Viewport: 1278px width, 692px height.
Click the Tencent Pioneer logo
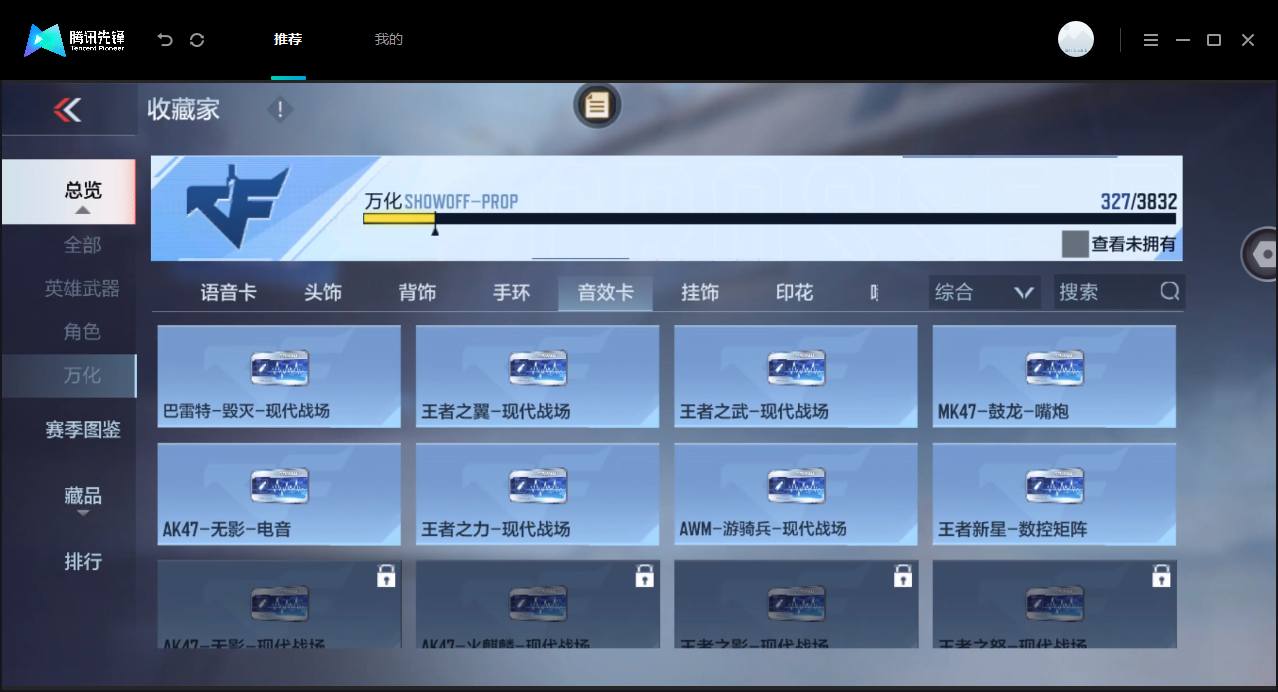[75, 40]
